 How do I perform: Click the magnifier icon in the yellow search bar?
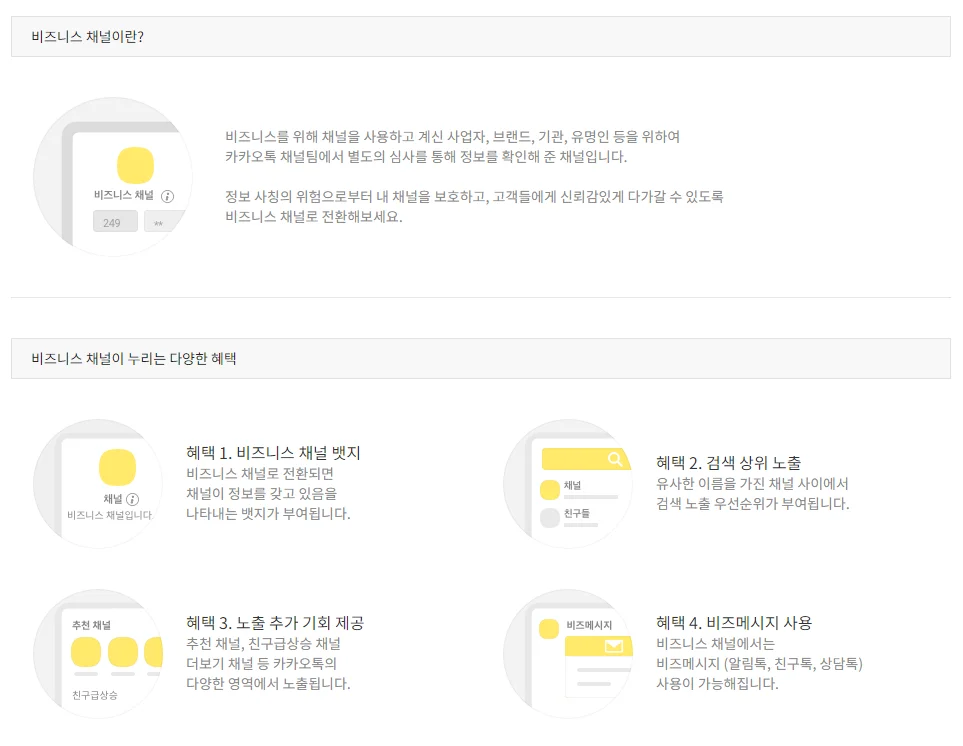pyautogui.click(x=615, y=459)
